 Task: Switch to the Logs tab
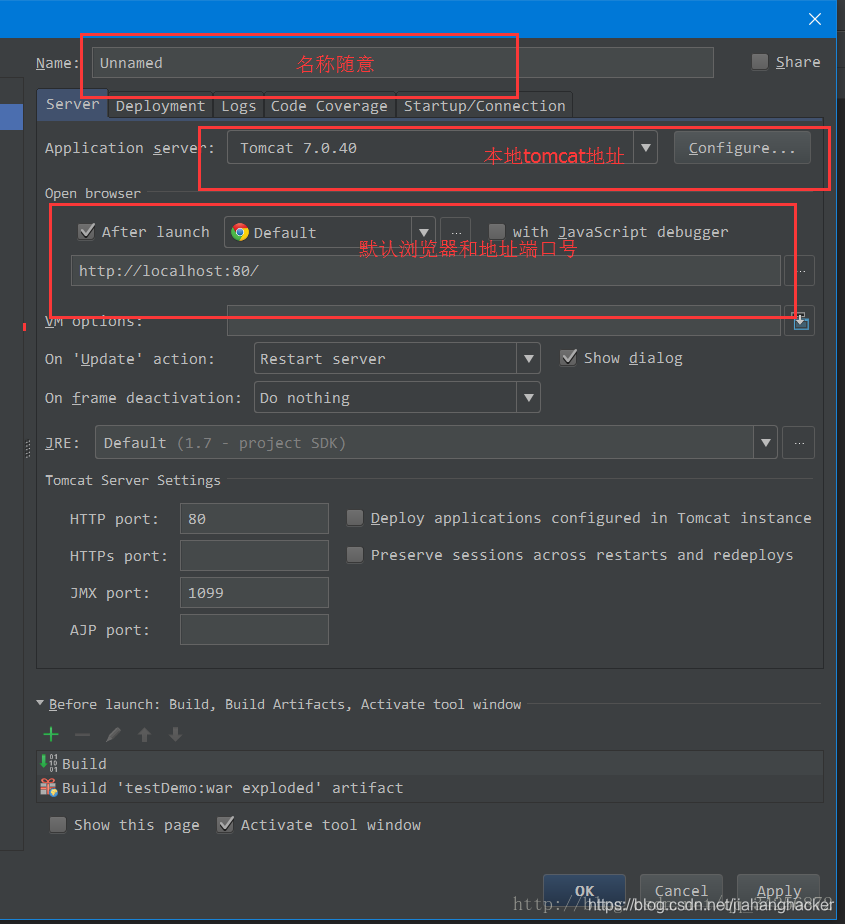[239, 106]
